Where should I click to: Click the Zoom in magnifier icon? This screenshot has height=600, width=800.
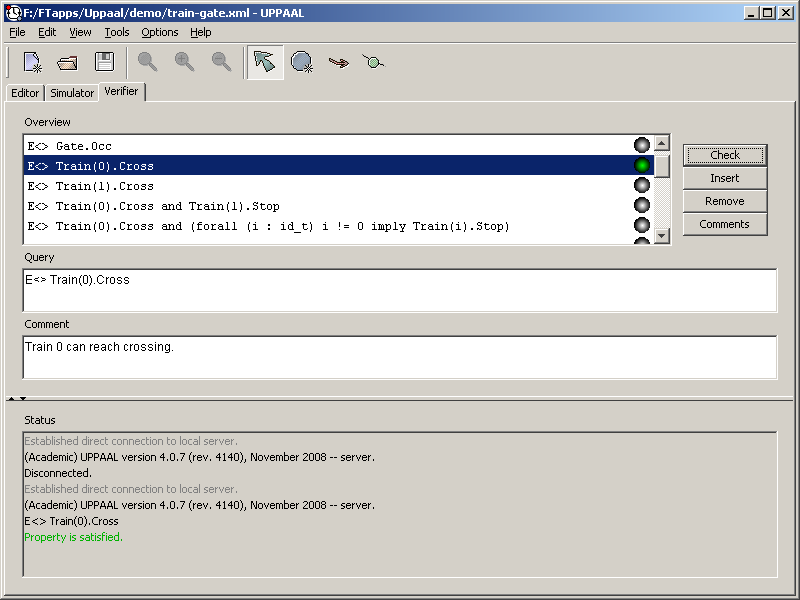pyautogui.click(x=184, y=62)
